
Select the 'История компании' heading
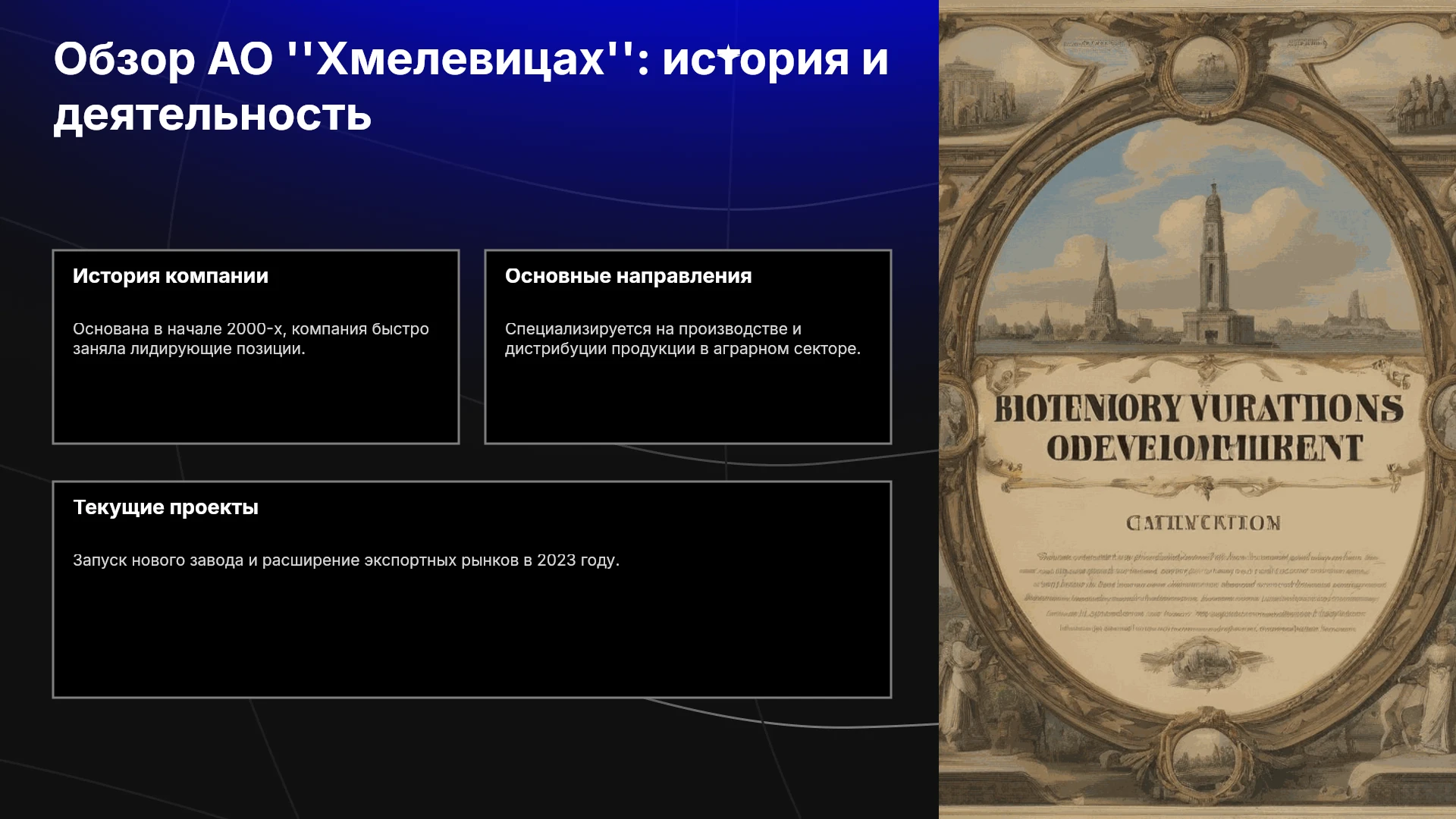171,276
